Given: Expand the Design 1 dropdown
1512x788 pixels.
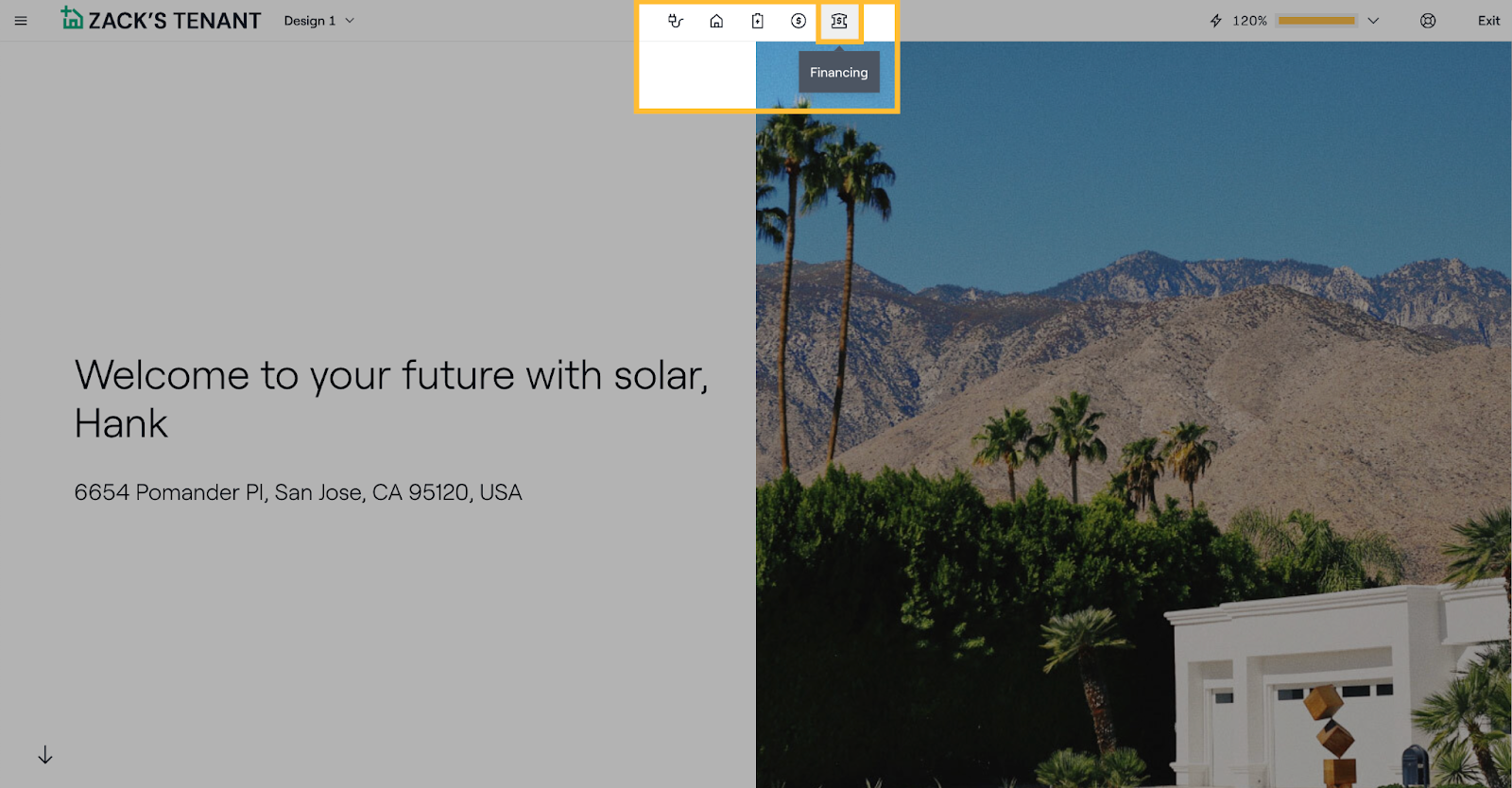Looking at the screenshot, I should point(319,21).
